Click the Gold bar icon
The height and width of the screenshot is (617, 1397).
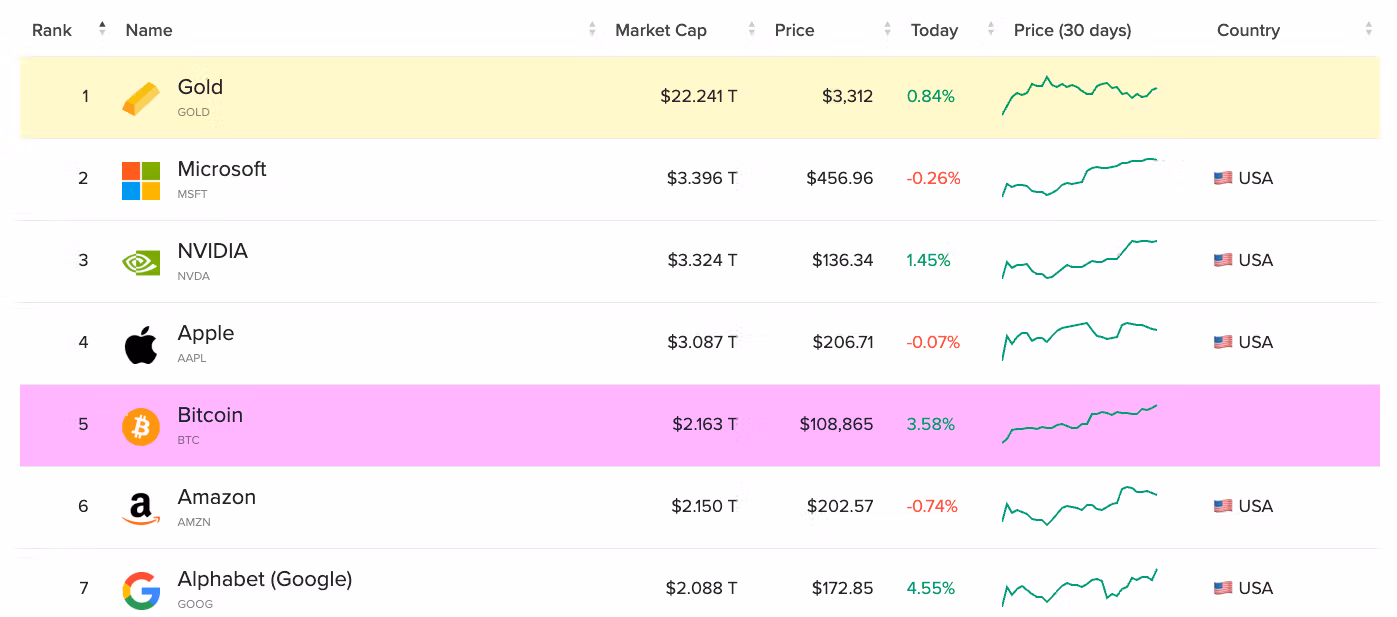click(141, 98)
